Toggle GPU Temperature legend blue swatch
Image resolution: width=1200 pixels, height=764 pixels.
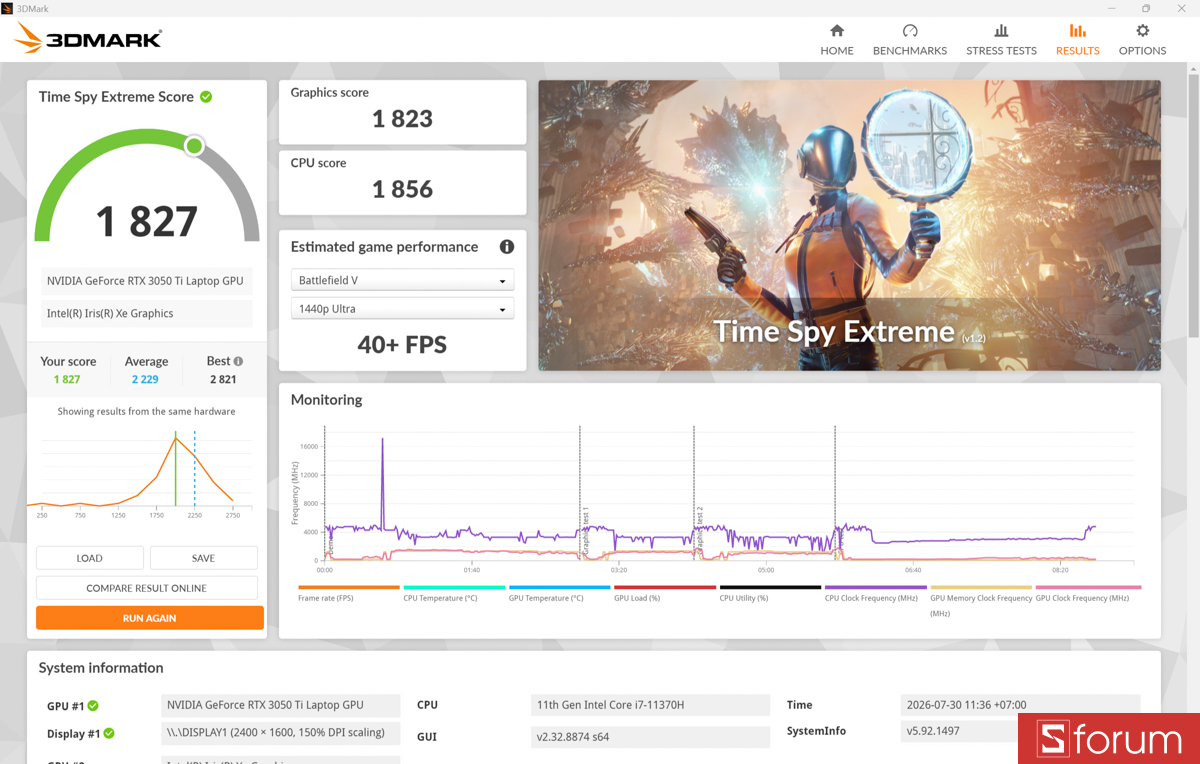click(559, 588)
